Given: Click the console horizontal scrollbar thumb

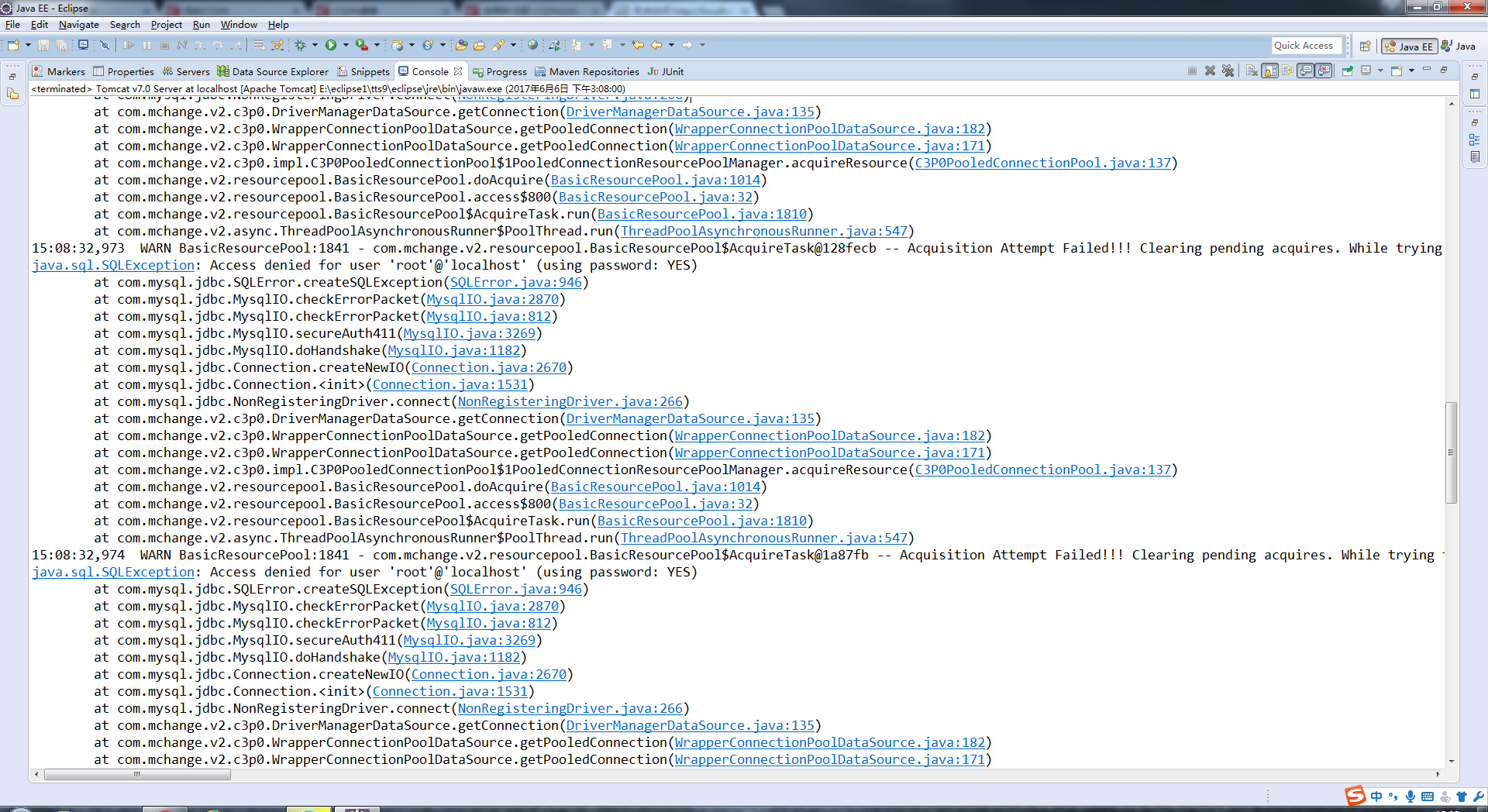Looking at the screenshot, I should (x=137, y=774).
